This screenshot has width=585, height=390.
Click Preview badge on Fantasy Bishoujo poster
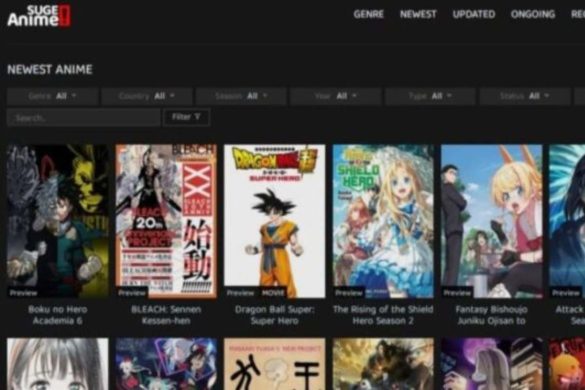pos(457,293)
